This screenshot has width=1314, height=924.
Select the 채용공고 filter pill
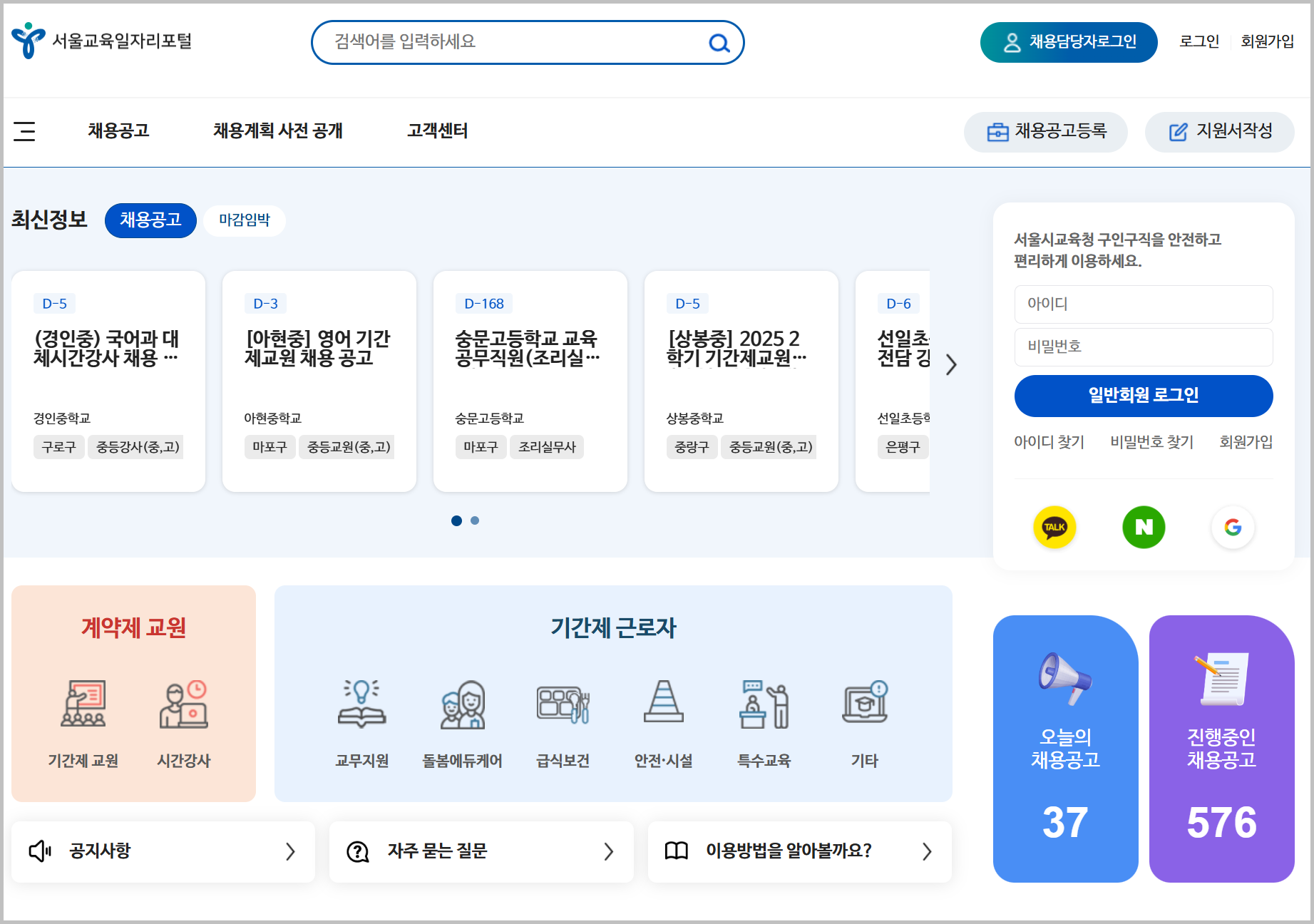(150, 220)
